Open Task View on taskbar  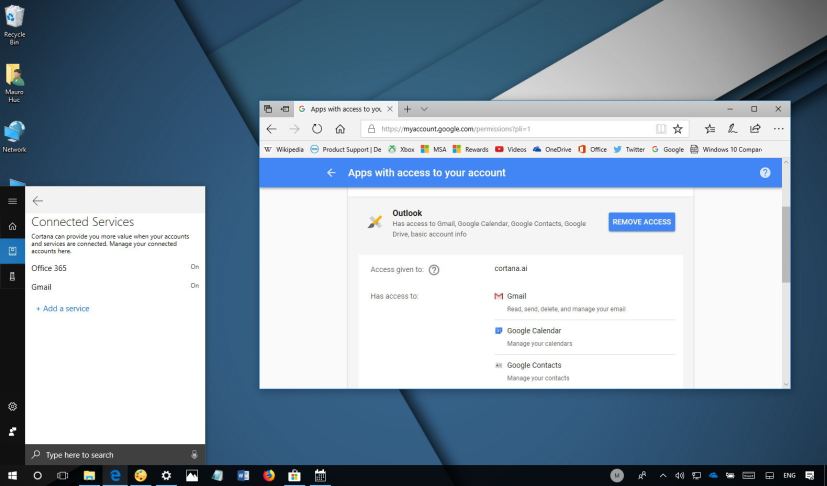[x=62, y=475]
